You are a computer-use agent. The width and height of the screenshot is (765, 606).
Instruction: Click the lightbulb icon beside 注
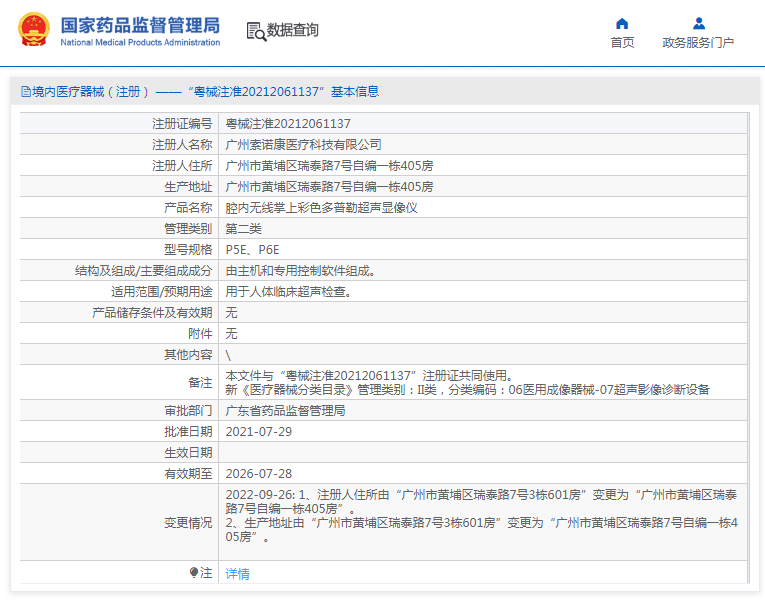194,573
